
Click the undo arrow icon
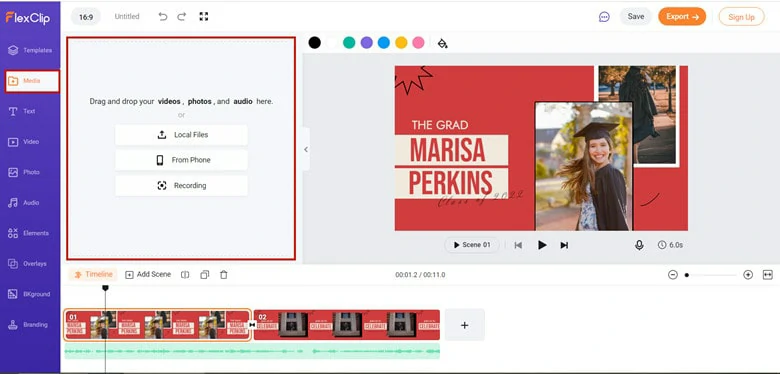pyautogui.click(x=163, y=16)
